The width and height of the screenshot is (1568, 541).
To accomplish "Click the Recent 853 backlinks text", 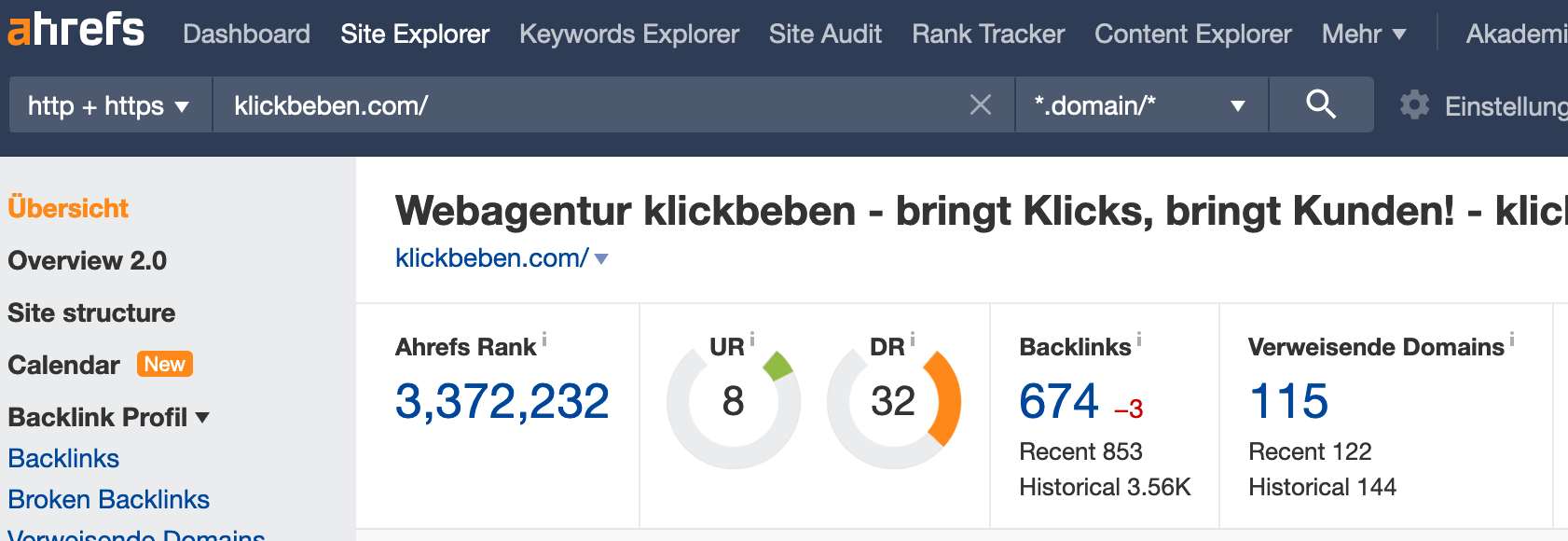I will (1080, 451).
